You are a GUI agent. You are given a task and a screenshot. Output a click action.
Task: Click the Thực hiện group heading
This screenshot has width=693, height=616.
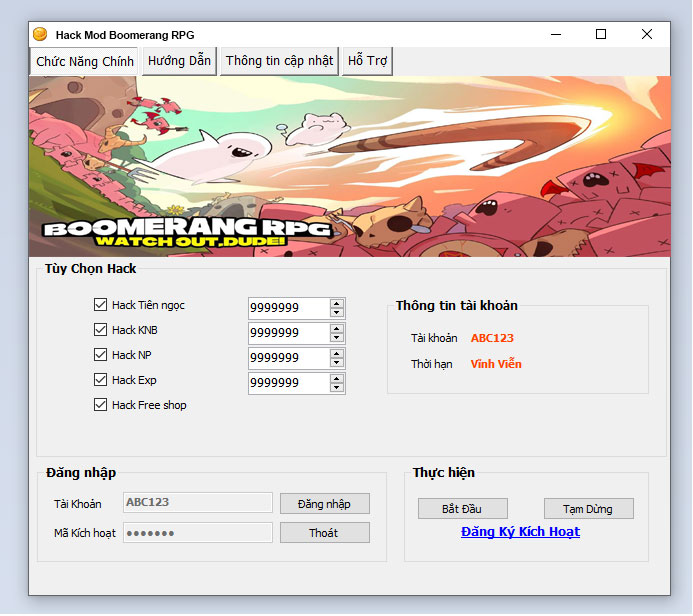[444, 472]
